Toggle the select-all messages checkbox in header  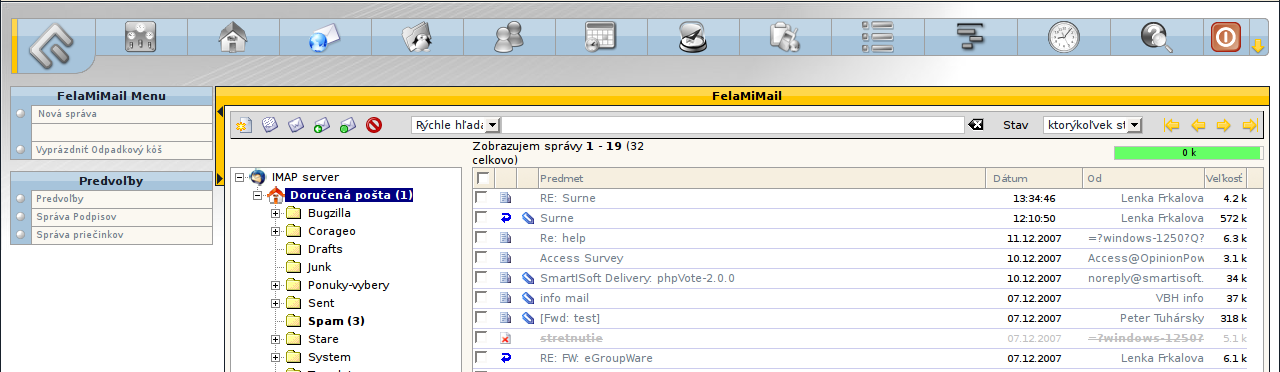(x=483, y=178)
